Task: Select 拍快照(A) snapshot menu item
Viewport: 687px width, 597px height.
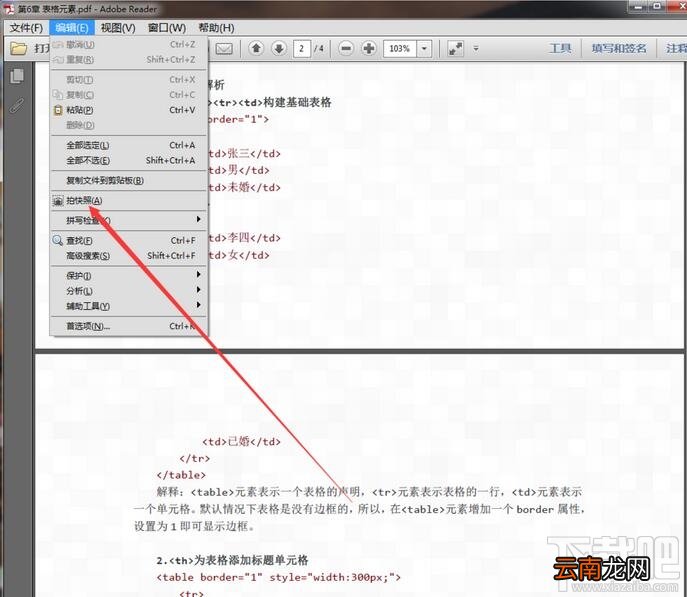Action: coord(128,201)
